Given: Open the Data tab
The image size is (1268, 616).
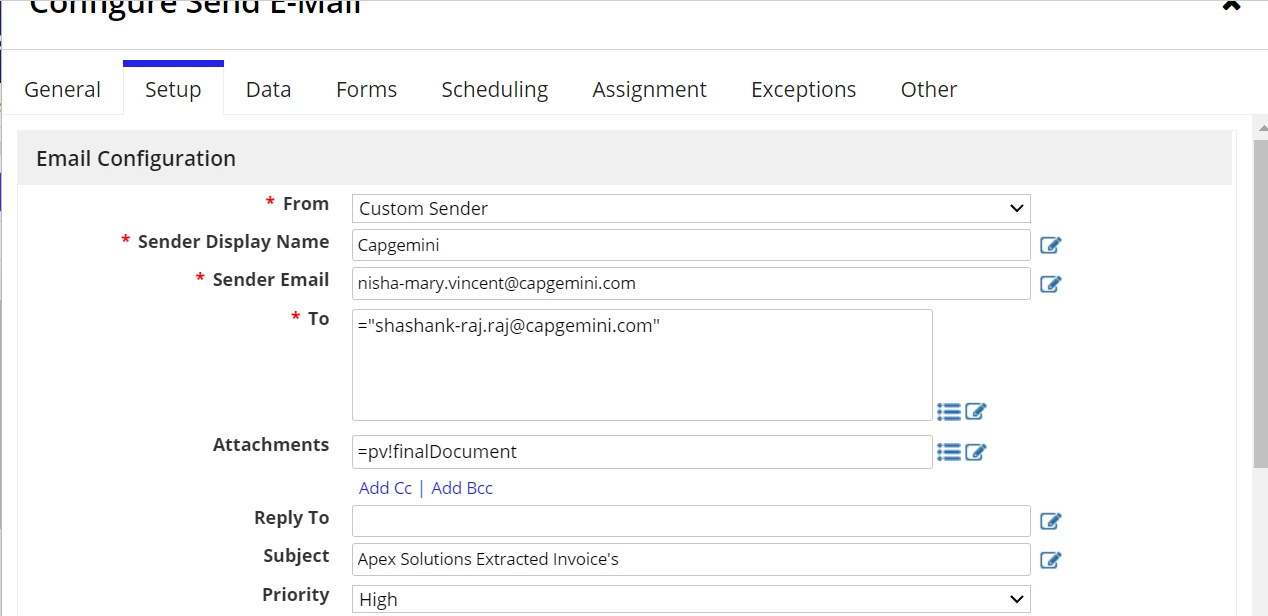Looking at the screenshot, I should (x=268, y=89).
